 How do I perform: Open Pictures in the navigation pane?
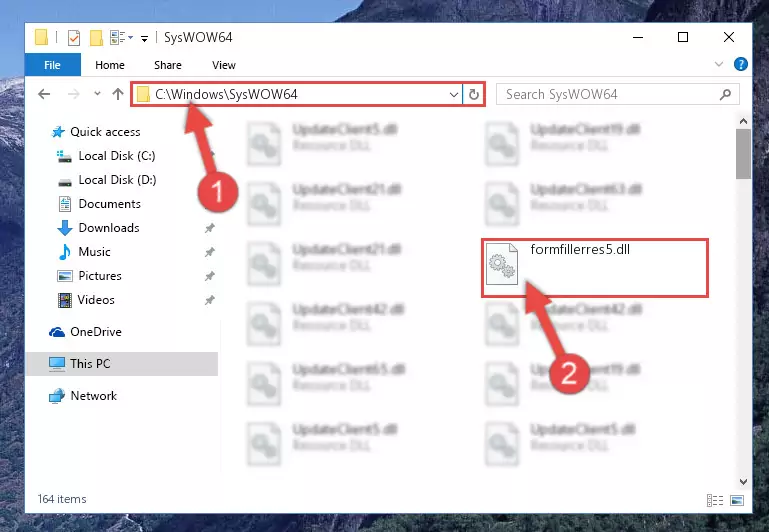[x=100, y=276]
